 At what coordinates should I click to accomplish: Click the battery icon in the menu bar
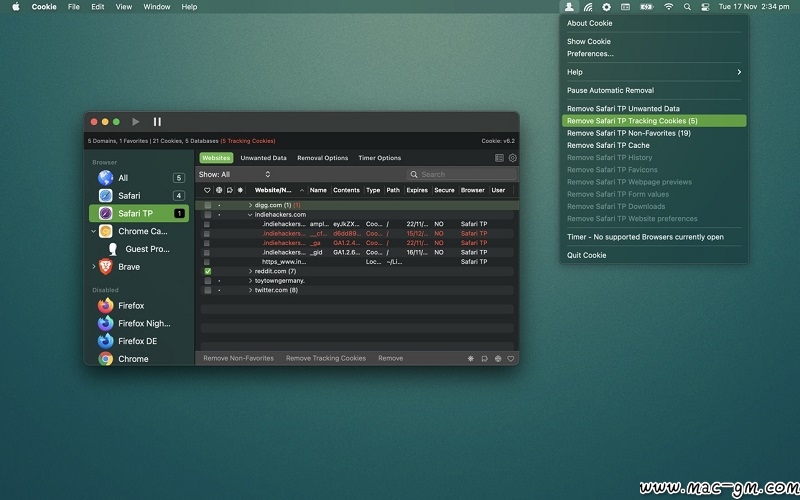point(647,7)
